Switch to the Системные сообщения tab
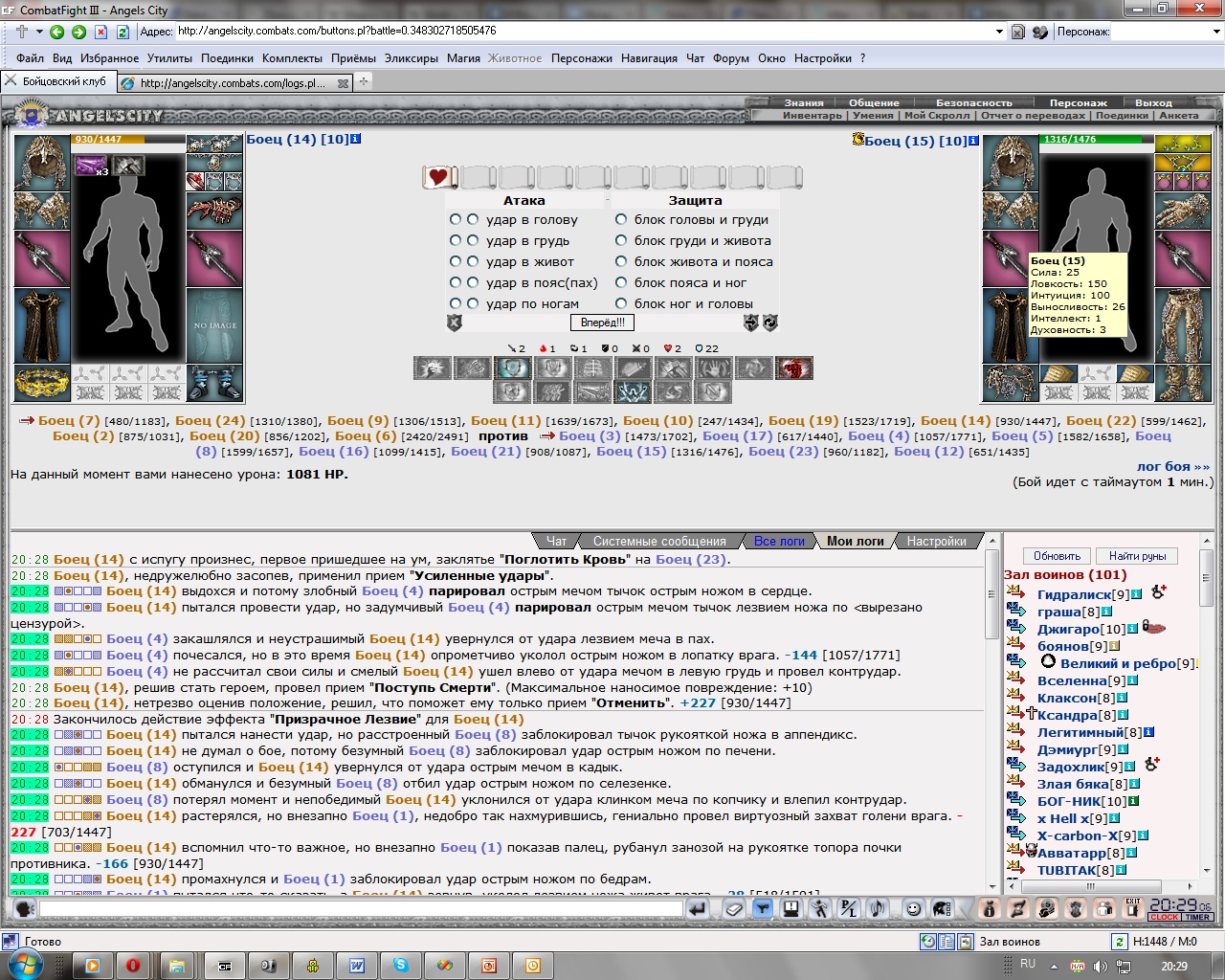Screen dimensions: 1225x980 click(659, 541)
